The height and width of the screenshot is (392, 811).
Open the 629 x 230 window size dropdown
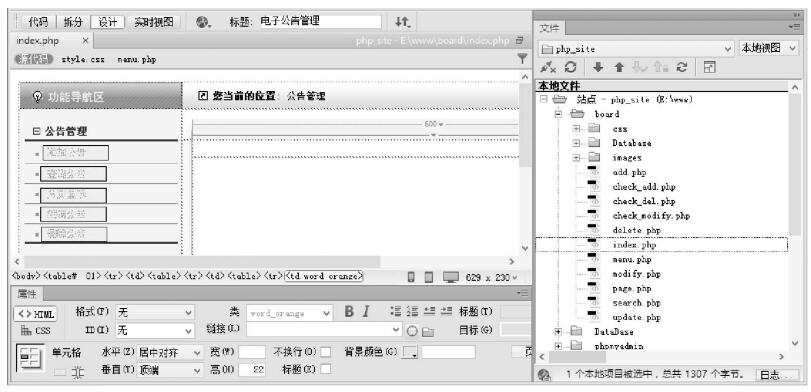(491, 277)
